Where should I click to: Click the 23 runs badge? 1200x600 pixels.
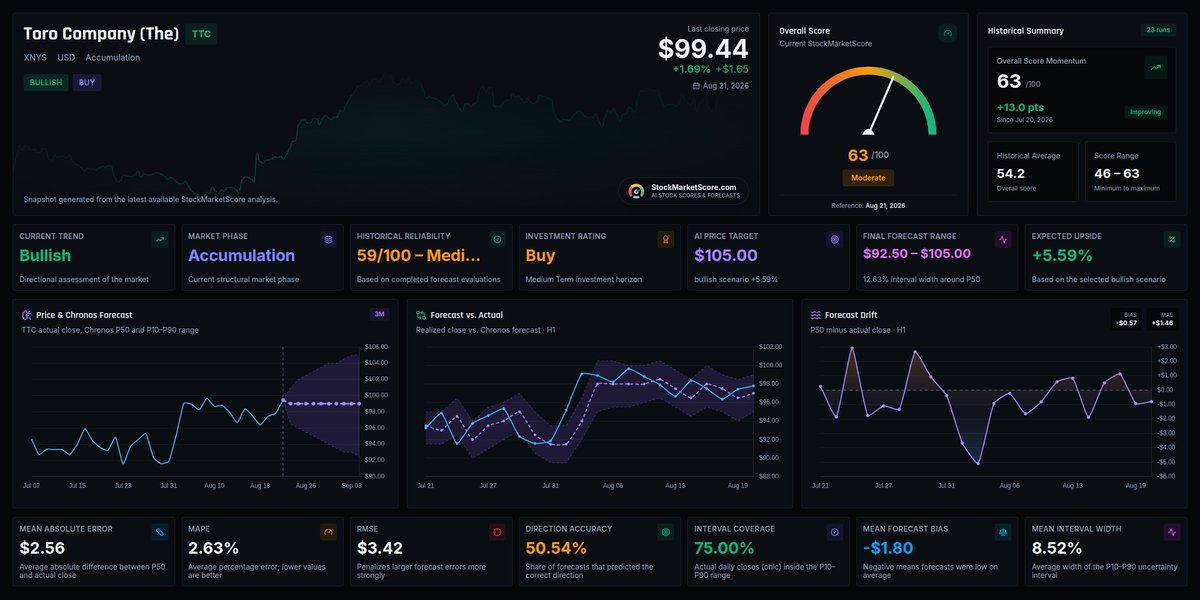click(1157, 30)
